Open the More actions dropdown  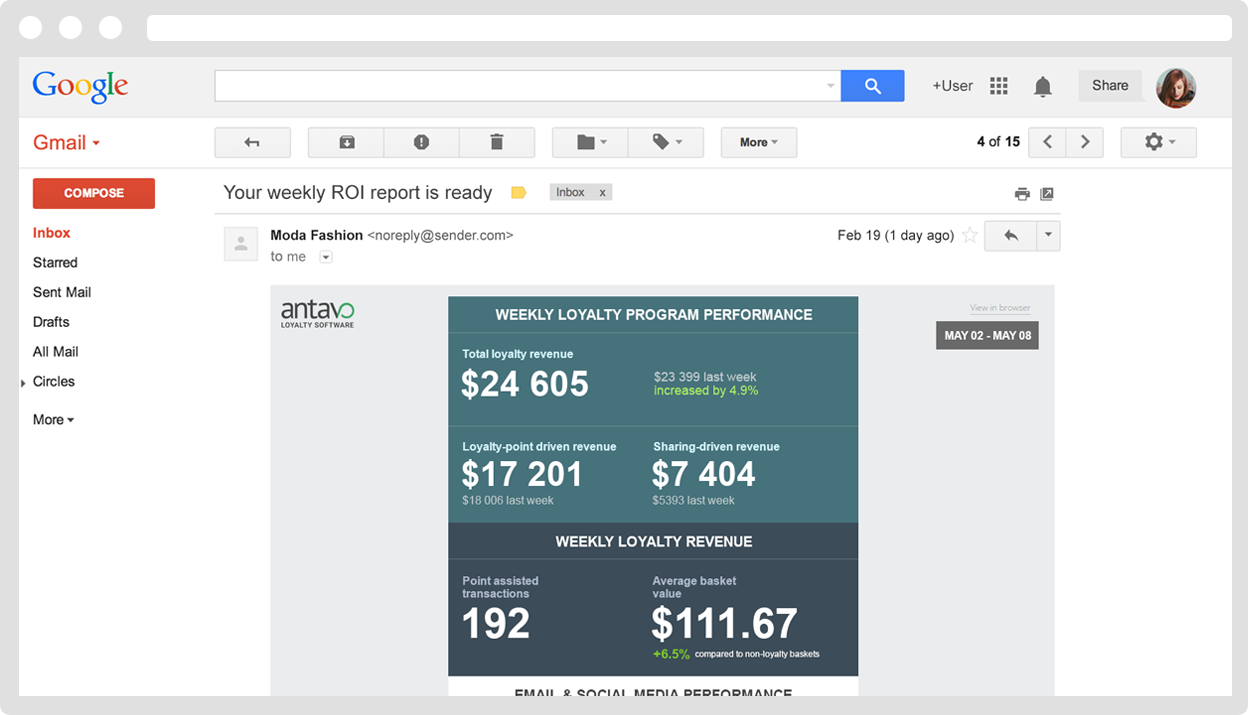(759, 142)
